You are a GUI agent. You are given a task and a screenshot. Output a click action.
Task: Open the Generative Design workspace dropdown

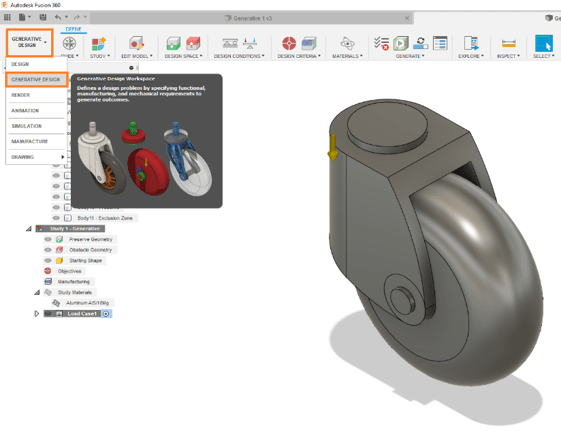(30, 42)
